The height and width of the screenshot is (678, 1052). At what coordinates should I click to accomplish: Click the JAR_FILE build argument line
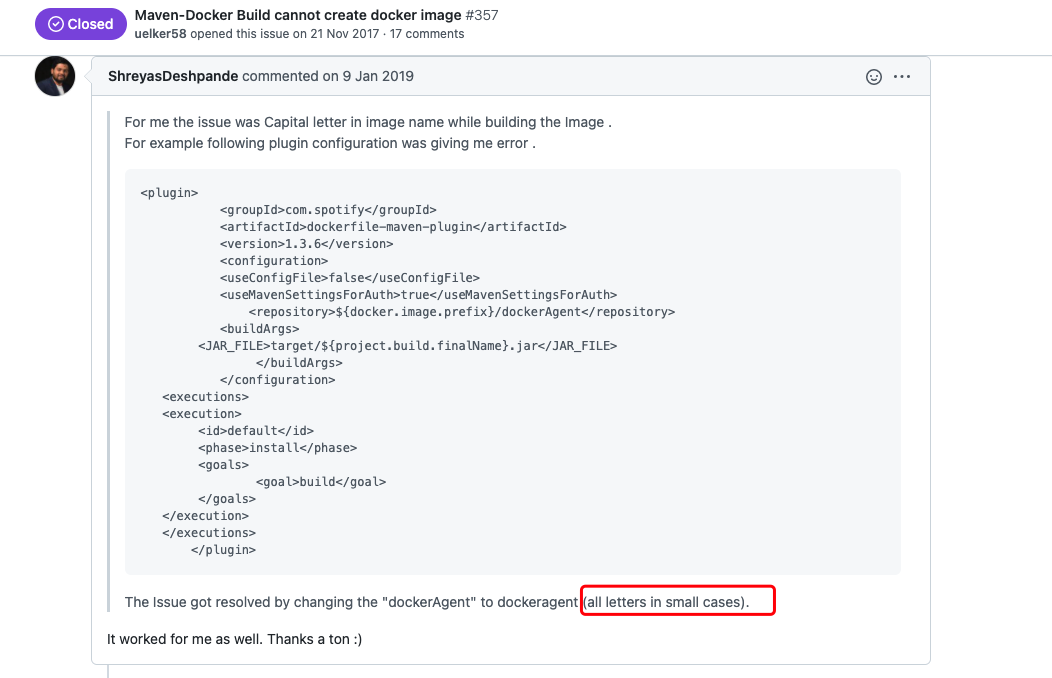(407, 346)
